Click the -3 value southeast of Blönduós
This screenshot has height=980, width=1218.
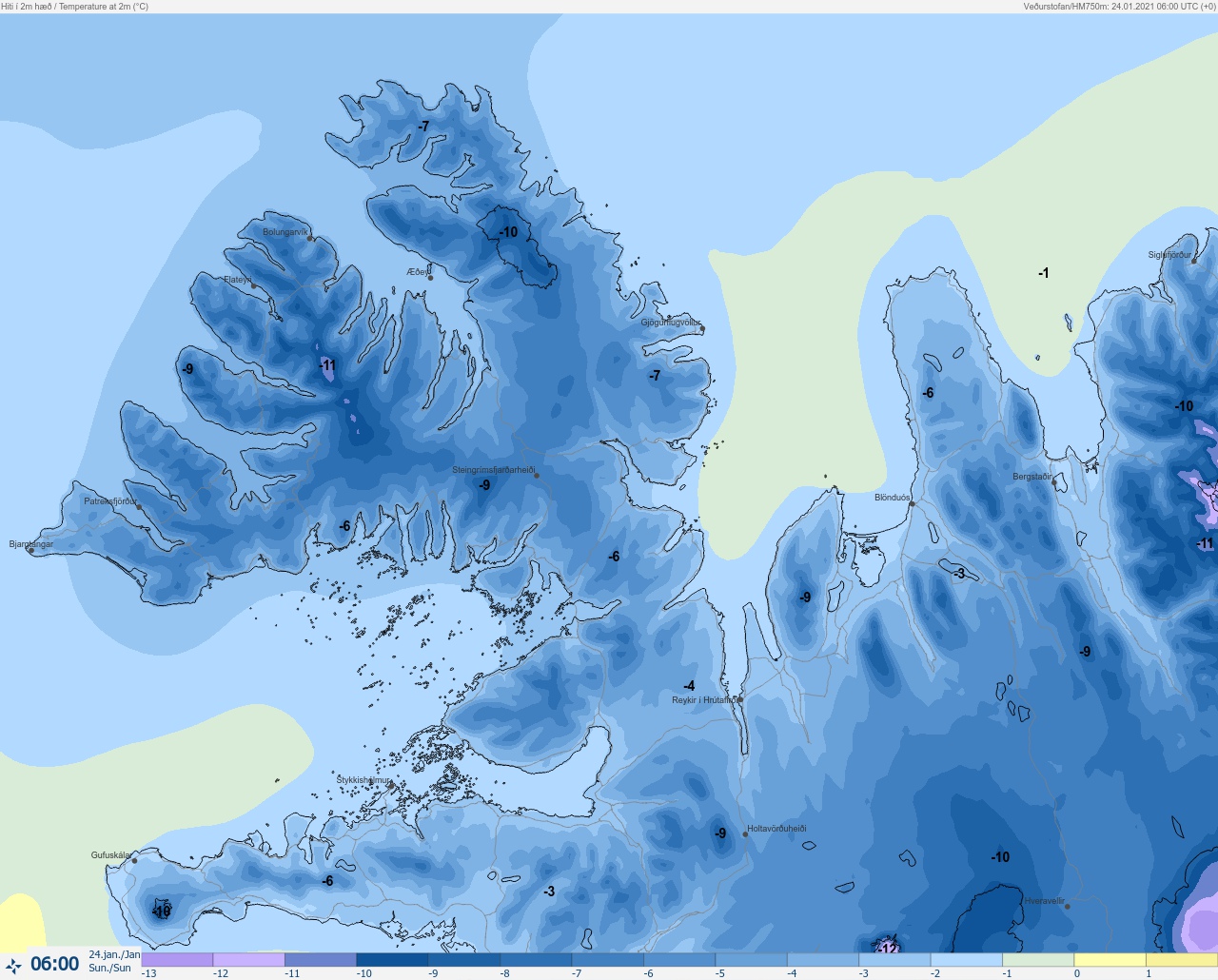tap(959, 574)
